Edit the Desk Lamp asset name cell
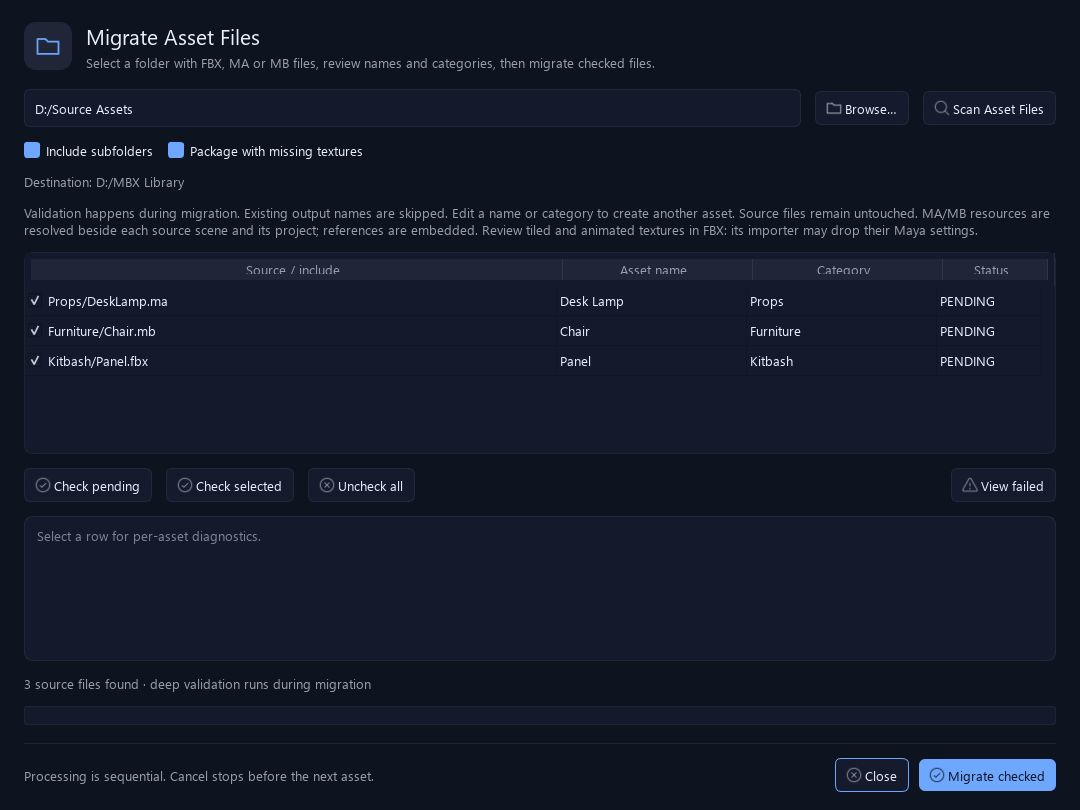1080x810 pixels. point(651,301)
